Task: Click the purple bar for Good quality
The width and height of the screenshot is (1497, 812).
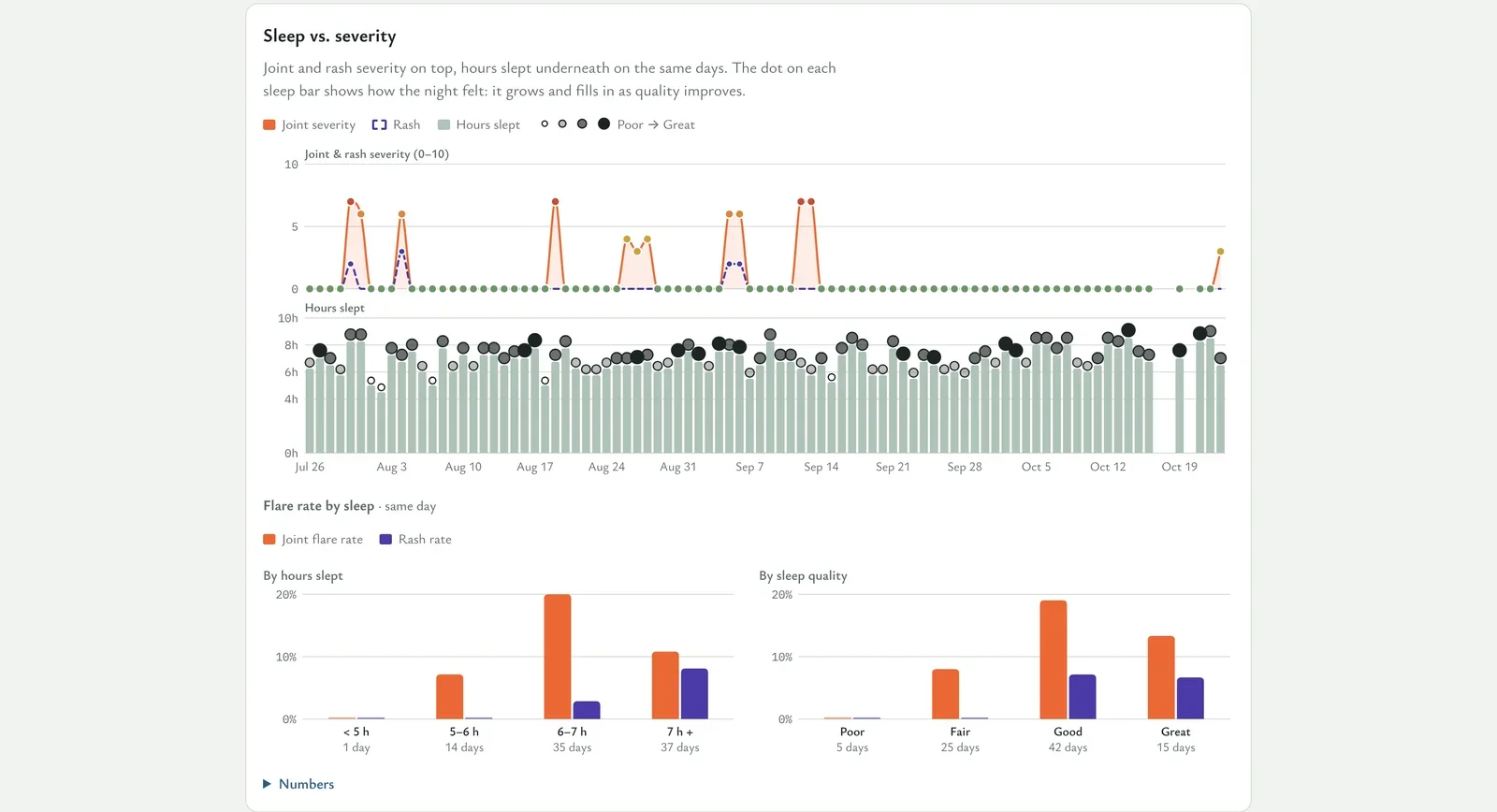Action: tap(1083, 697)
